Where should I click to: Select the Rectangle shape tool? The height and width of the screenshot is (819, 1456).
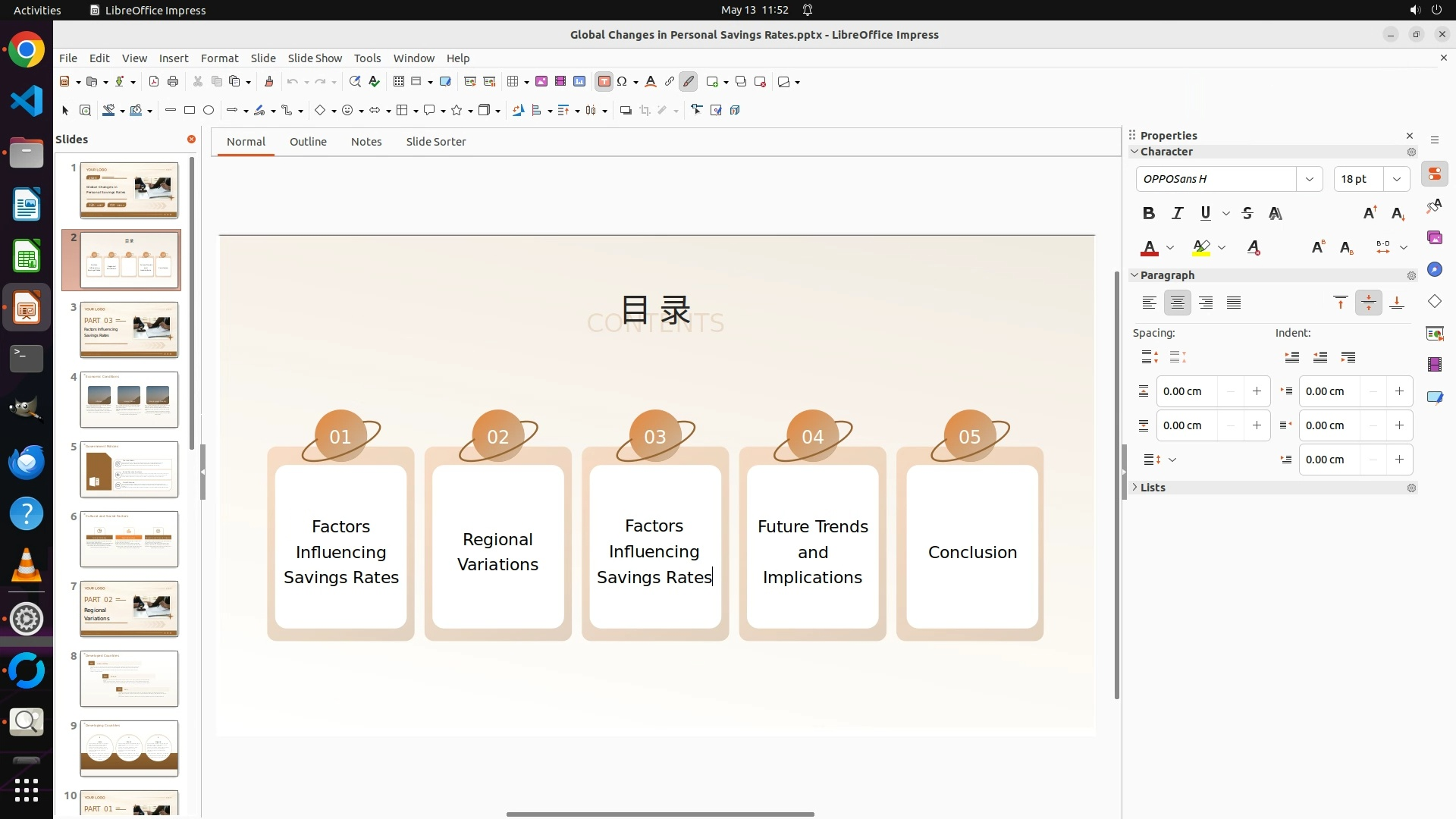point(190,111)
